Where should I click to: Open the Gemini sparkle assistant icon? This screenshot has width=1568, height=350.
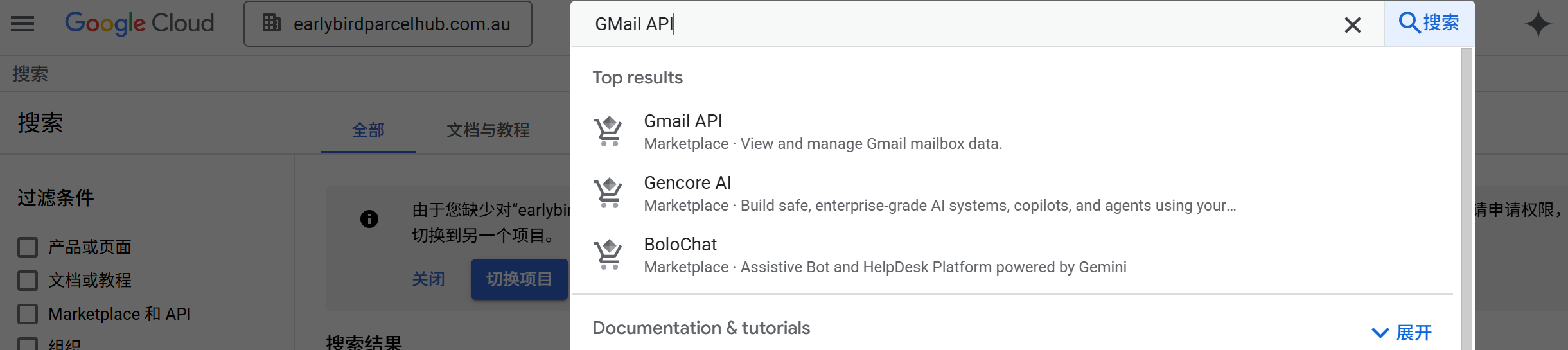point(1538,24)
